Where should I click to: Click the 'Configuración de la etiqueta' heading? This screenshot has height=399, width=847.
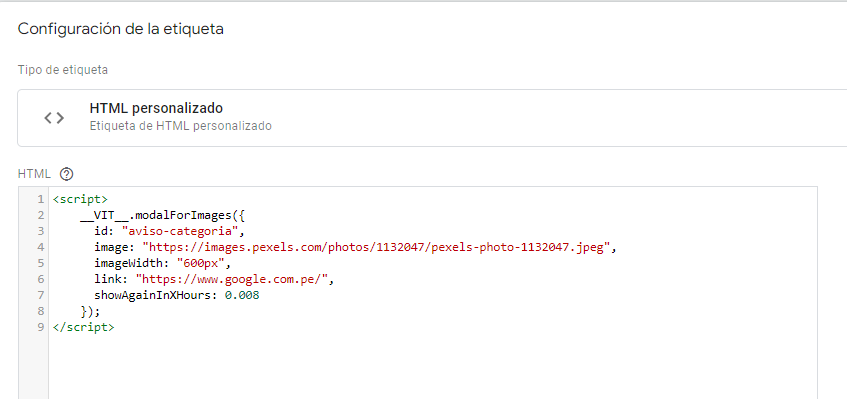coord(120,29)
